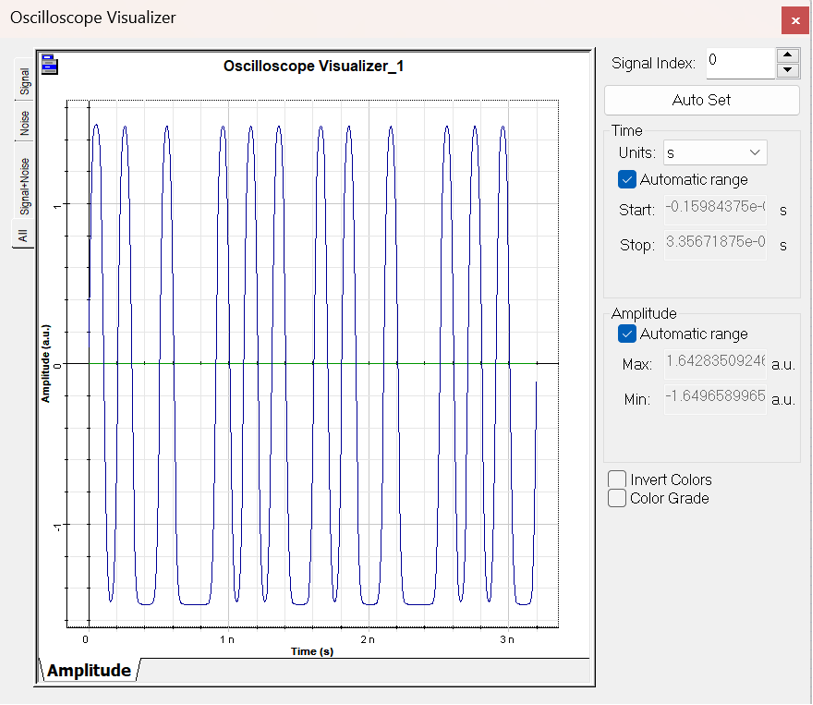
Task: Click the menu icon in the graph's top-left corner
Action: [x=49, y=65]
